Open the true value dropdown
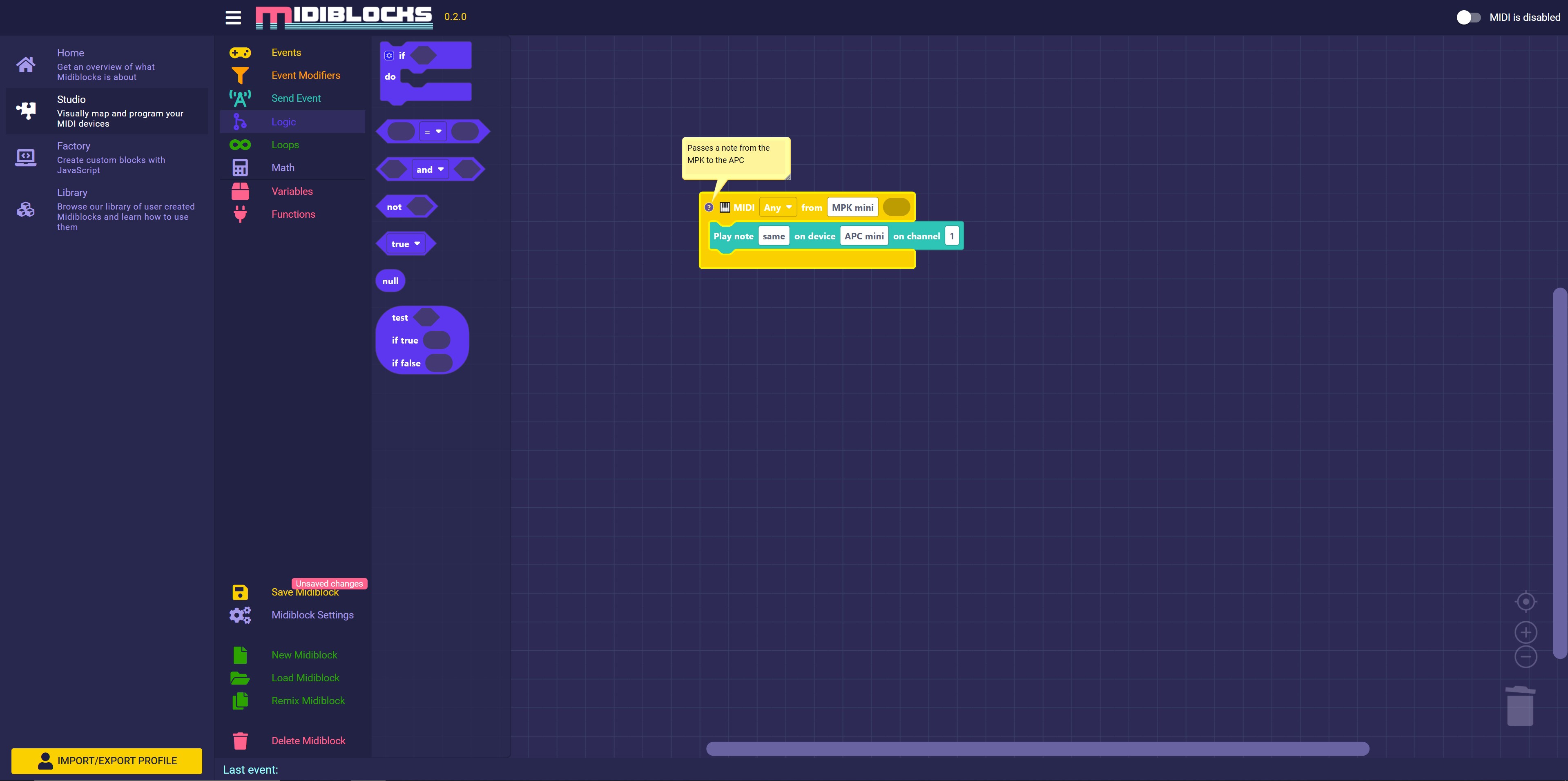The image size is (1568, 781). click(406, 243)
